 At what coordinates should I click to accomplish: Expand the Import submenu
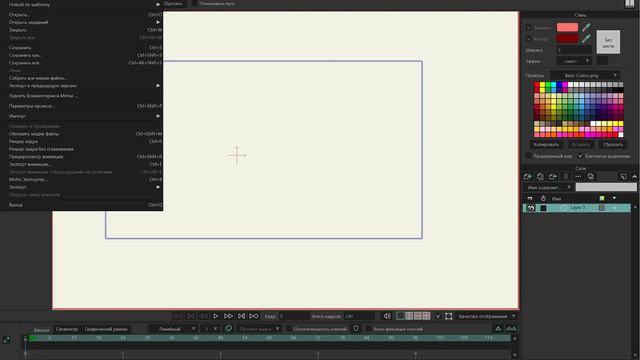[x=84, y=116]
